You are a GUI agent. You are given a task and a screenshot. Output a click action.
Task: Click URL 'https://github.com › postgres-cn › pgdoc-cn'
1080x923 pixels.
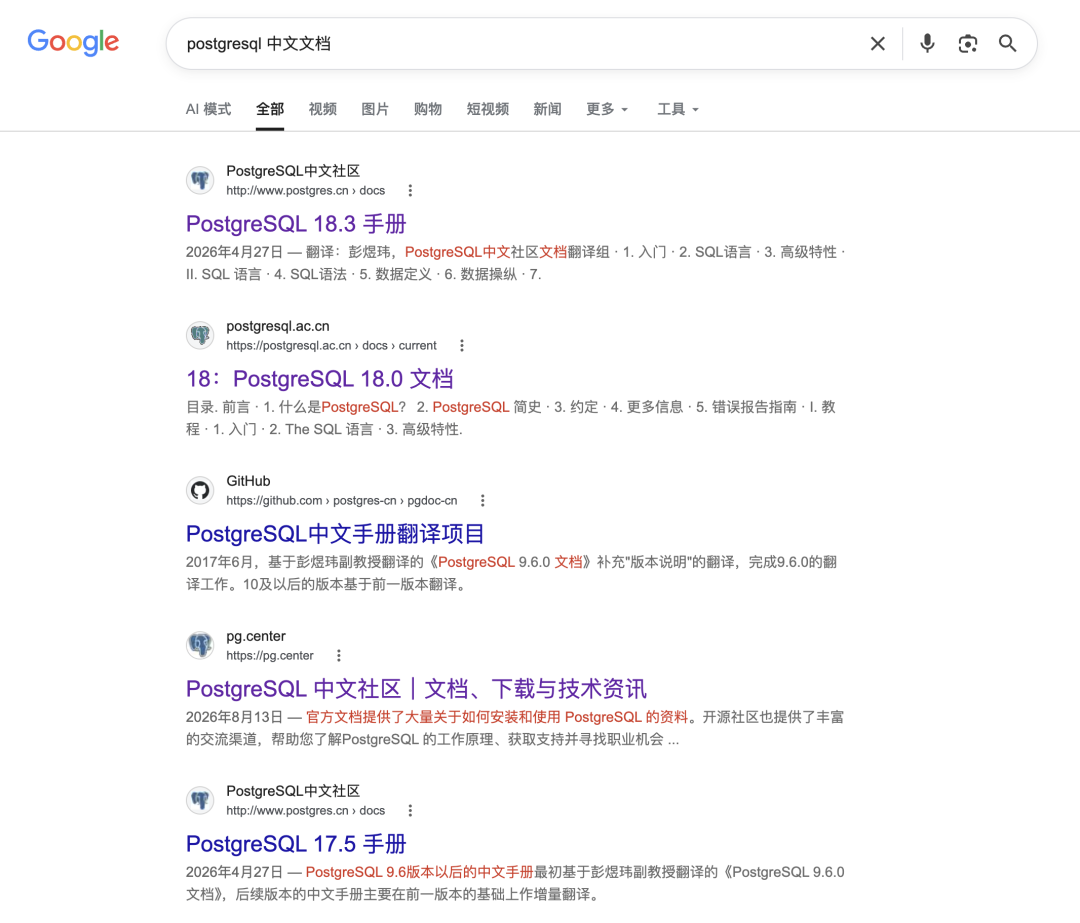(x=342, y=500)
